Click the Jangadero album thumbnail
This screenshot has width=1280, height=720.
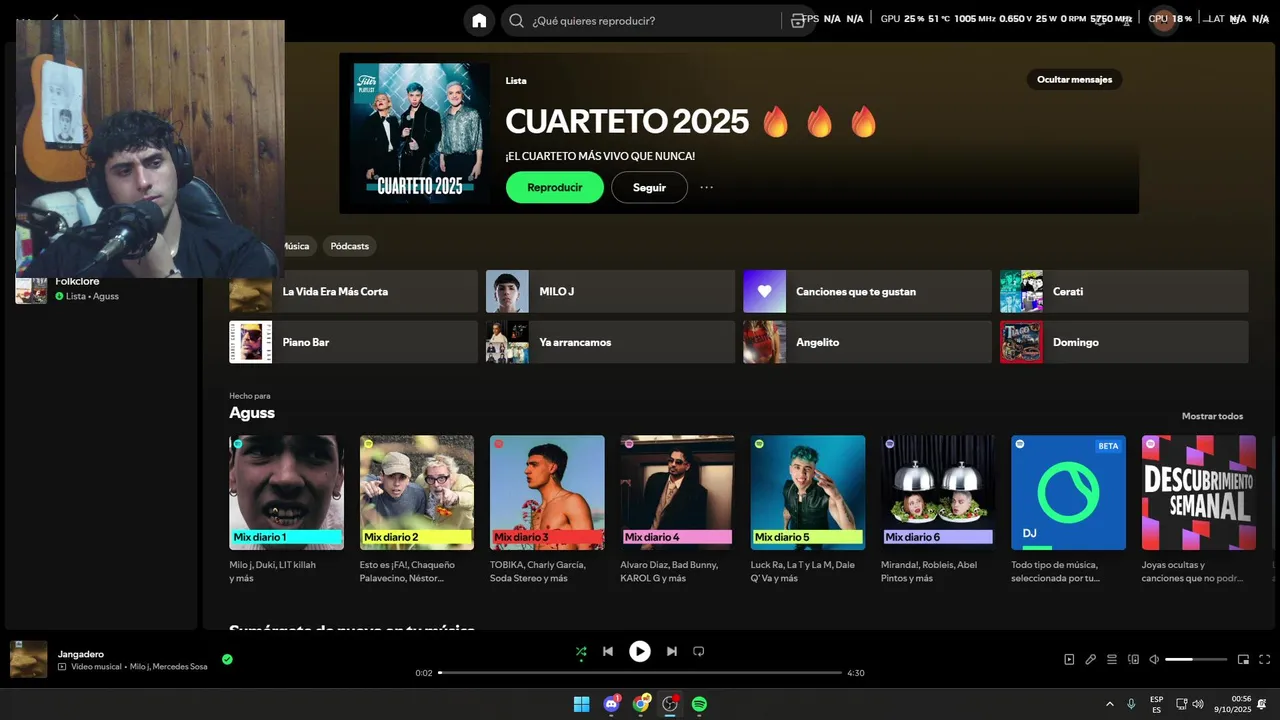[29, 659]
